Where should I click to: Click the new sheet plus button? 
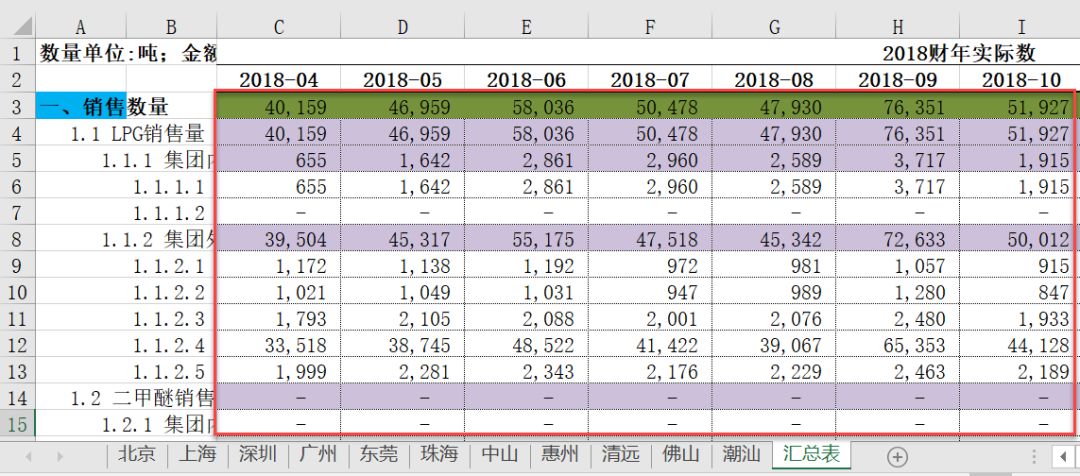point(897,456)
